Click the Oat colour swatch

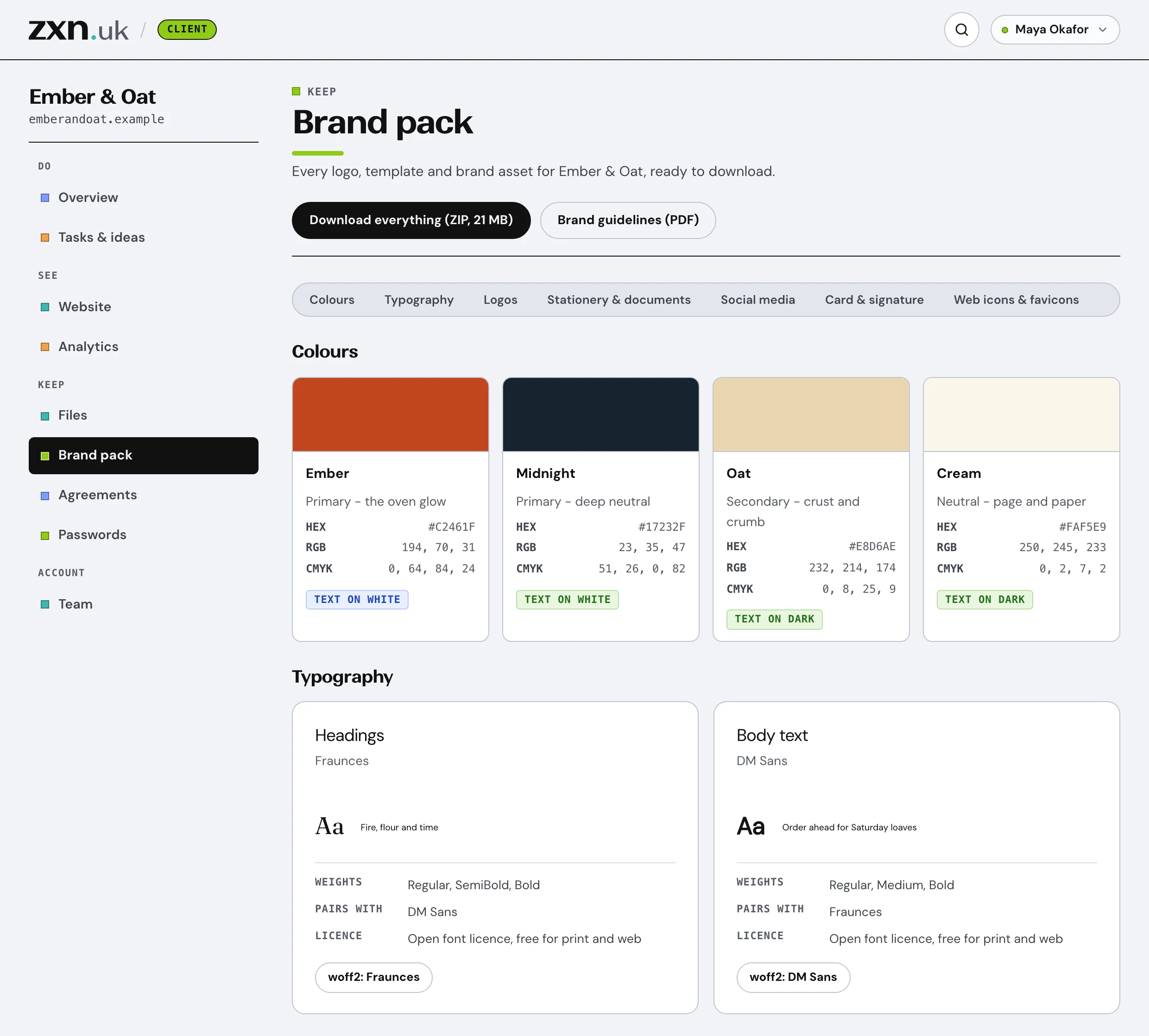pos(811,414)
